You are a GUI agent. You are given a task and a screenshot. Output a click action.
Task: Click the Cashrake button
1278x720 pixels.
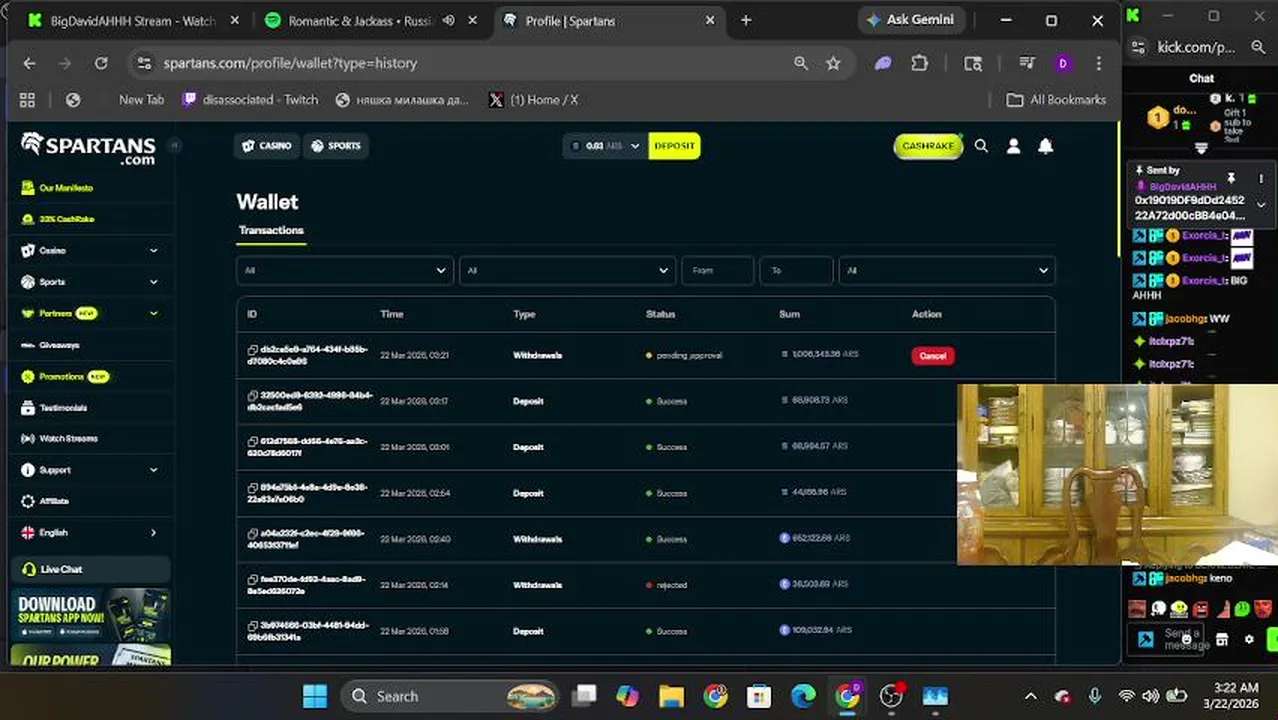tap(928, 146)
